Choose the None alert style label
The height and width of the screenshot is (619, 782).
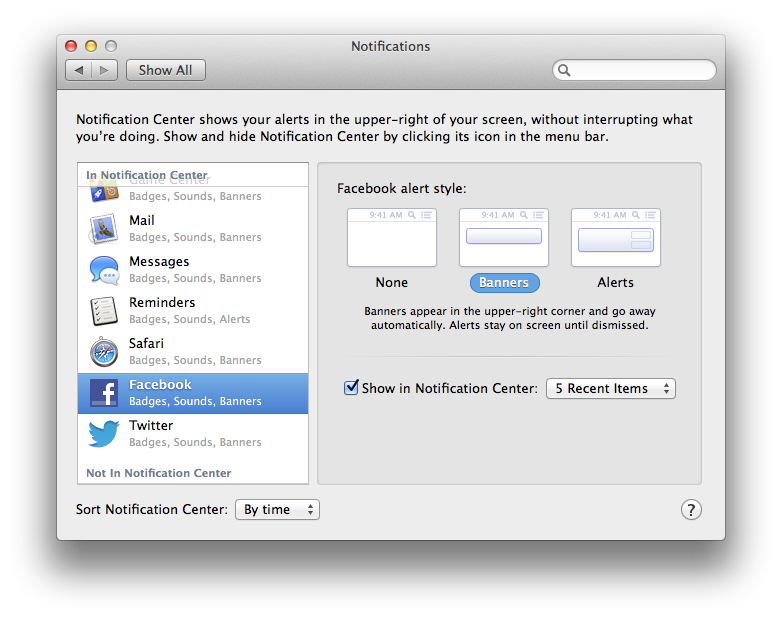(392, 283)
